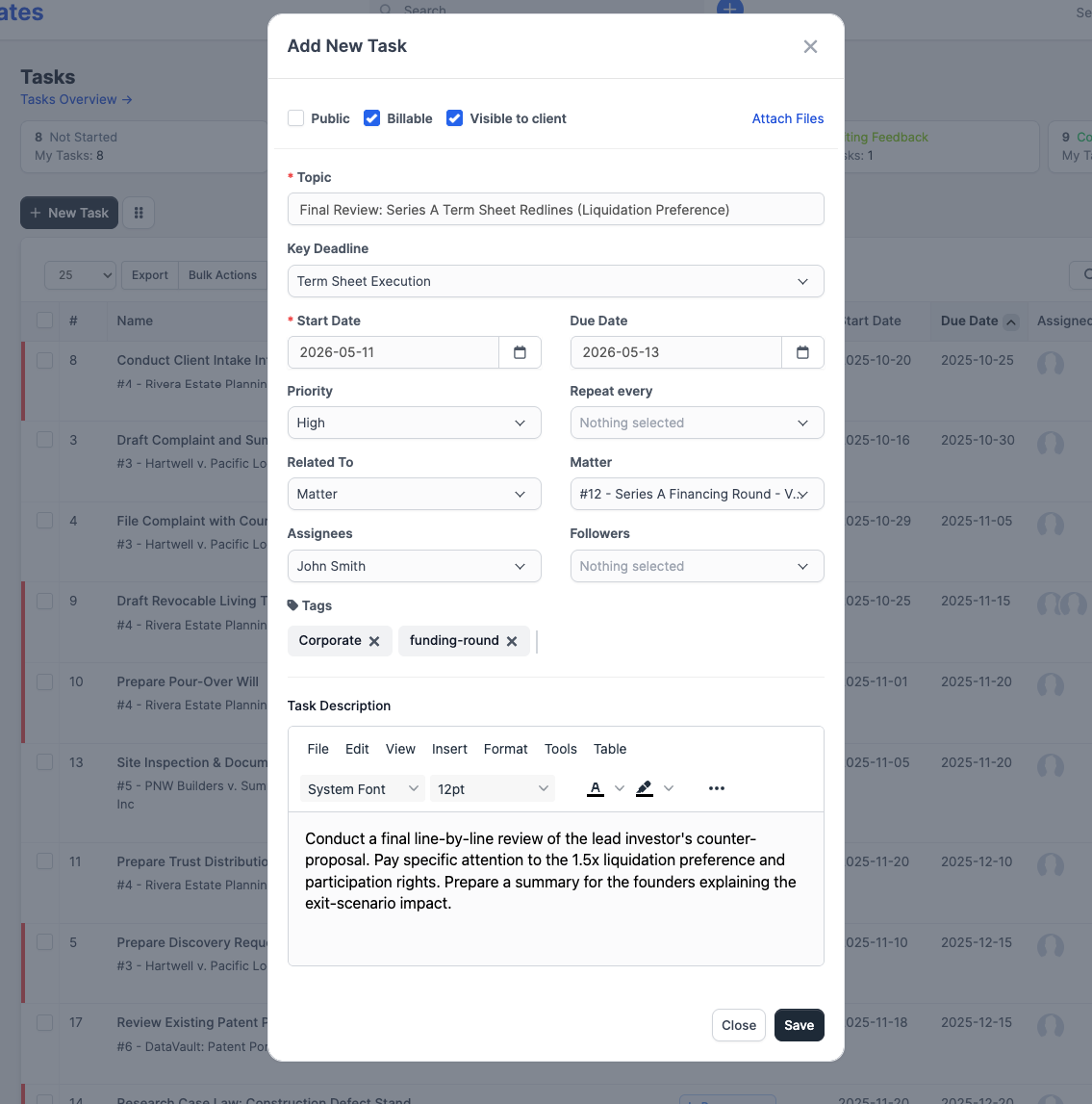Click the '#' column header
This screenshot has width=1092, height=1104.
point(73,321)
